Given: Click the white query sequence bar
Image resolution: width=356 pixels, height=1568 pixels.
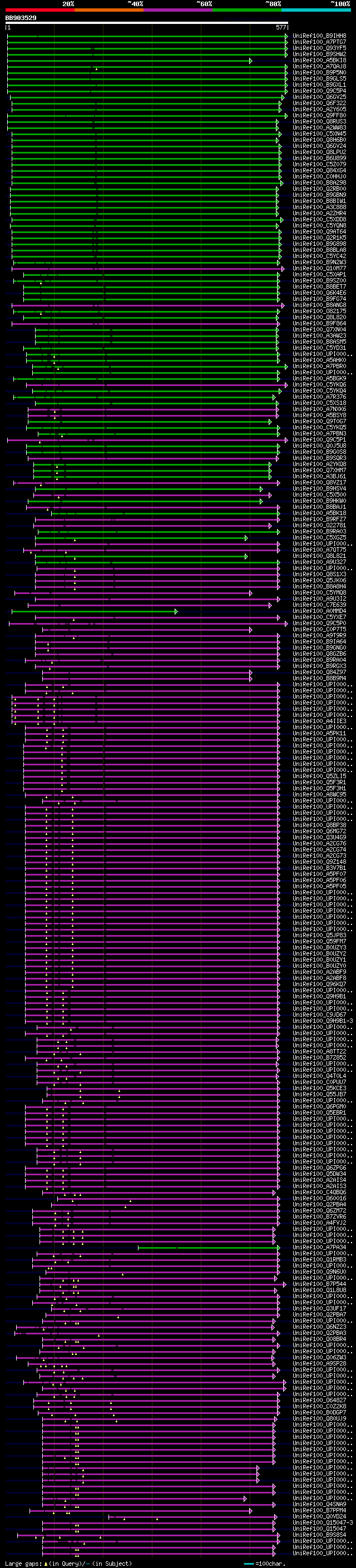Looking at the screenshot, I should (147, 22).
